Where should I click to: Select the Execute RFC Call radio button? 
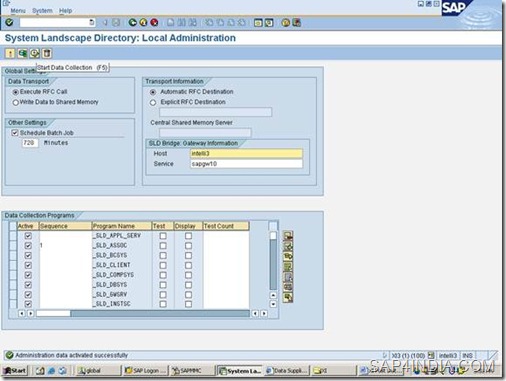click(x=15, y=92)
